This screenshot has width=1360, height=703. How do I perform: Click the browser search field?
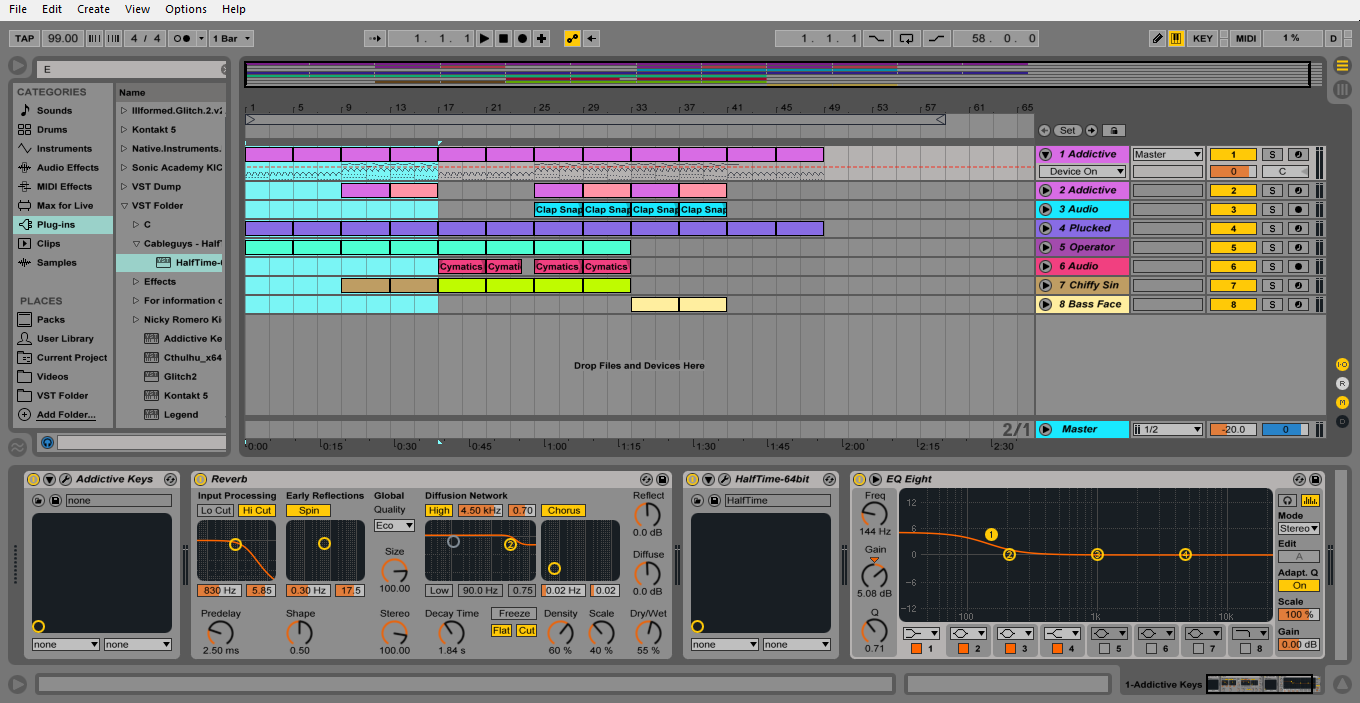tap(133, 69)
